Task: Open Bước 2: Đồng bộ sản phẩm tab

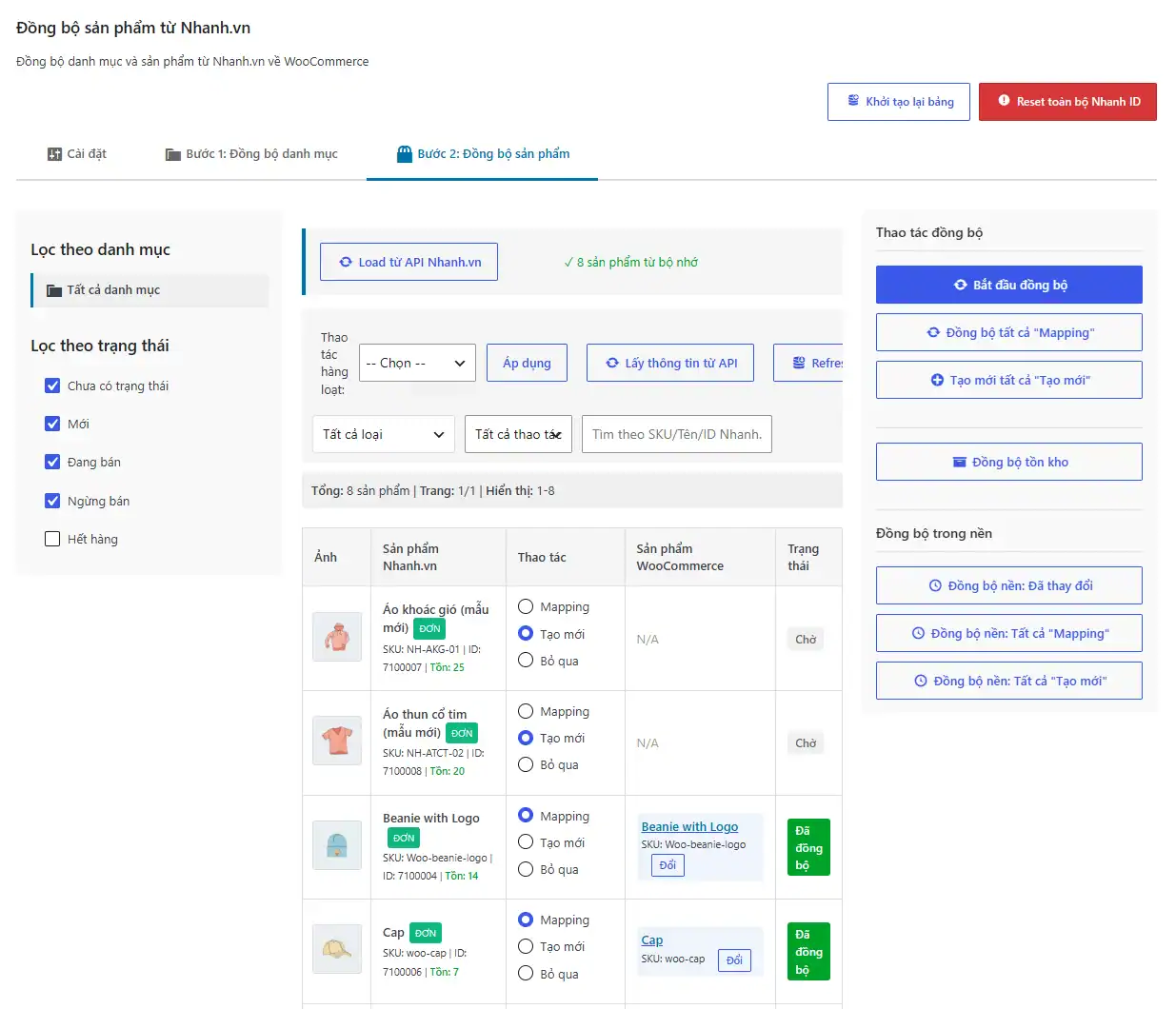Action: point(483,154)
